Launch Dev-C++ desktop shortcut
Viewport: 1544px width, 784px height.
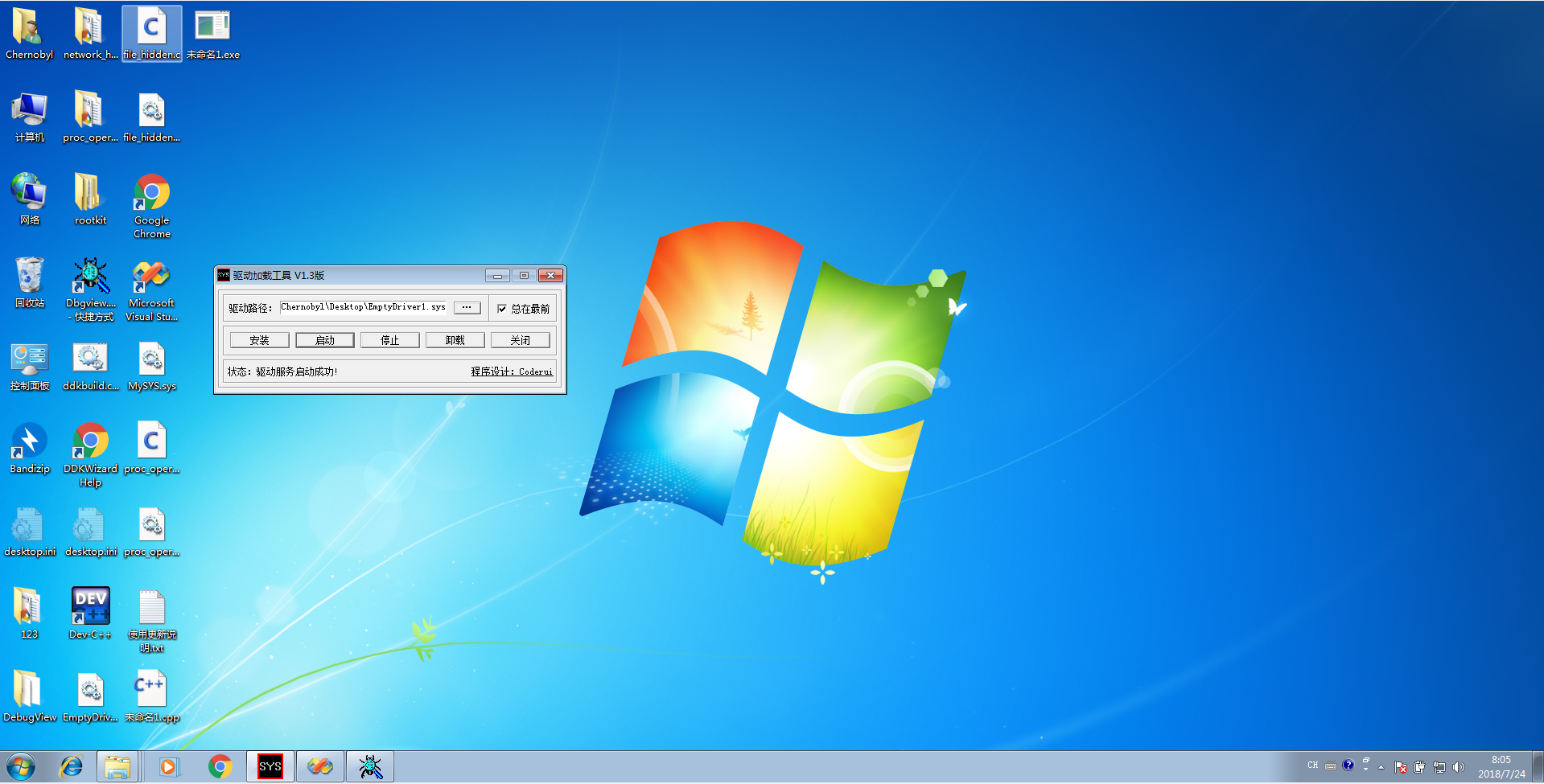[x=90, y=614]
